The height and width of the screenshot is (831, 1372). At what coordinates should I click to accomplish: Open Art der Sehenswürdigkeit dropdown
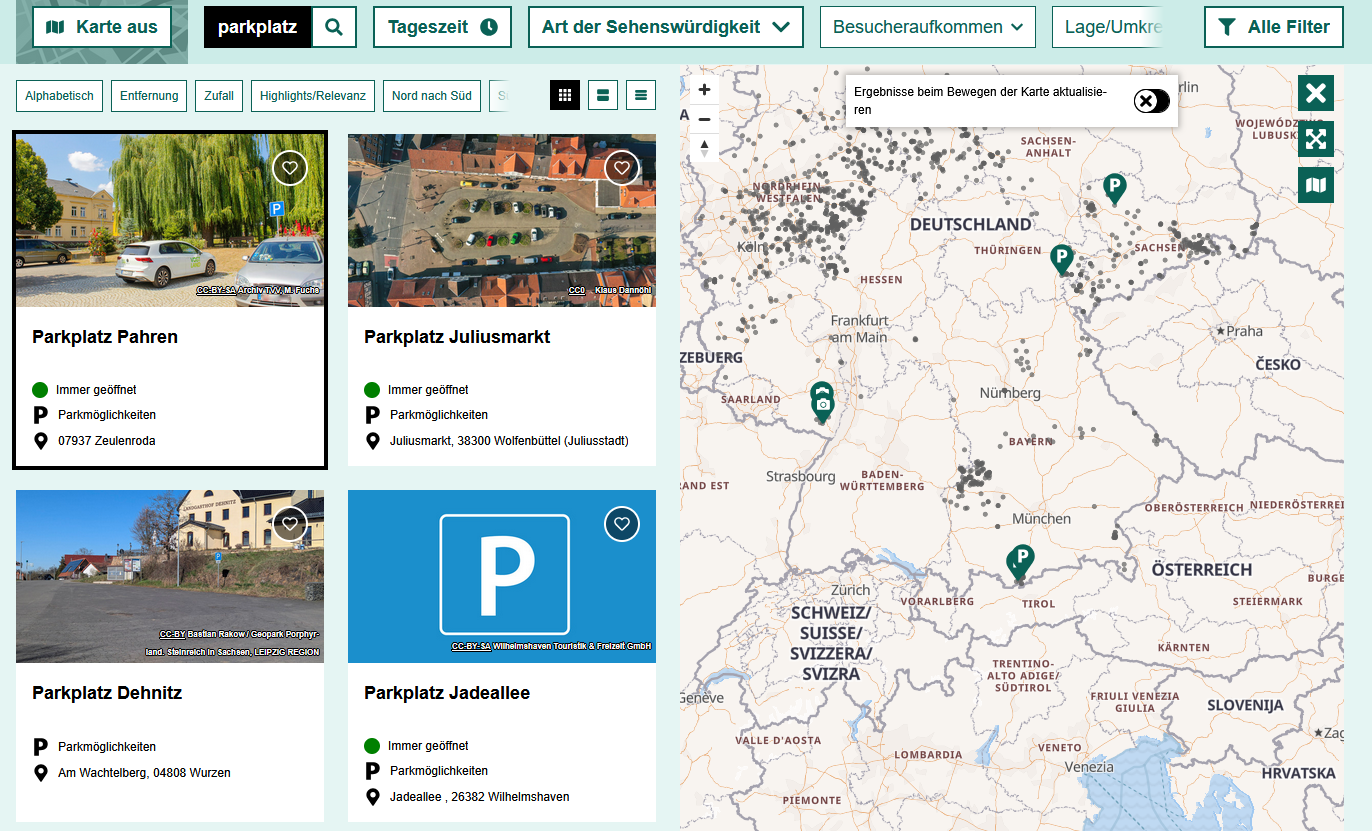665,27
